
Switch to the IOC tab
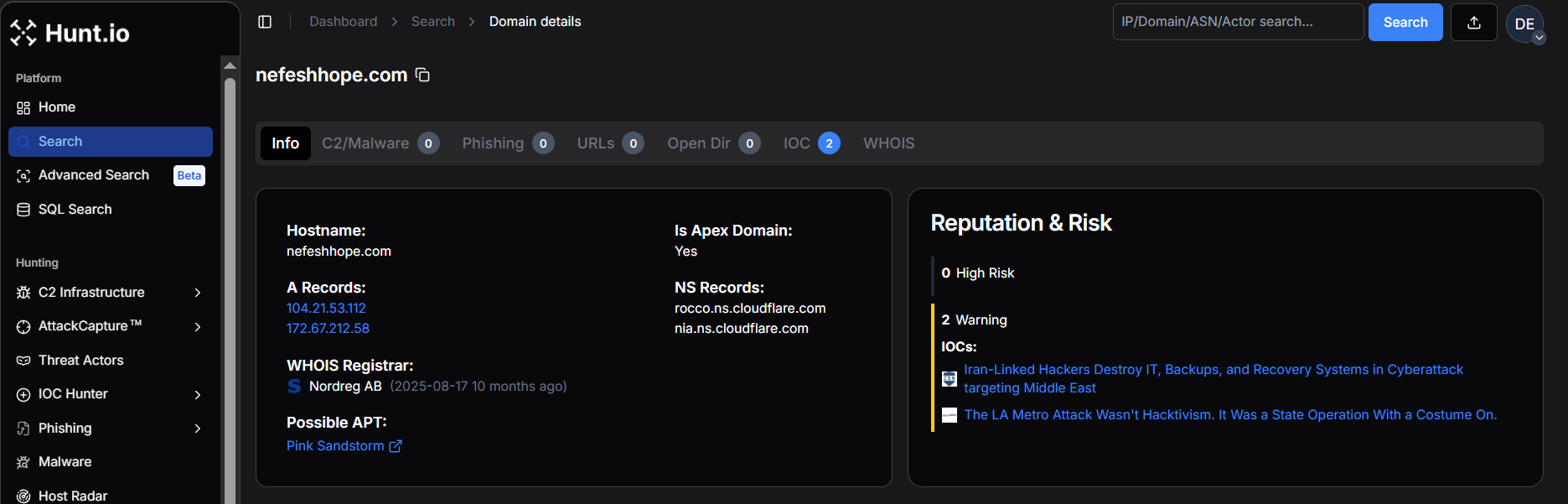[811, 143]
